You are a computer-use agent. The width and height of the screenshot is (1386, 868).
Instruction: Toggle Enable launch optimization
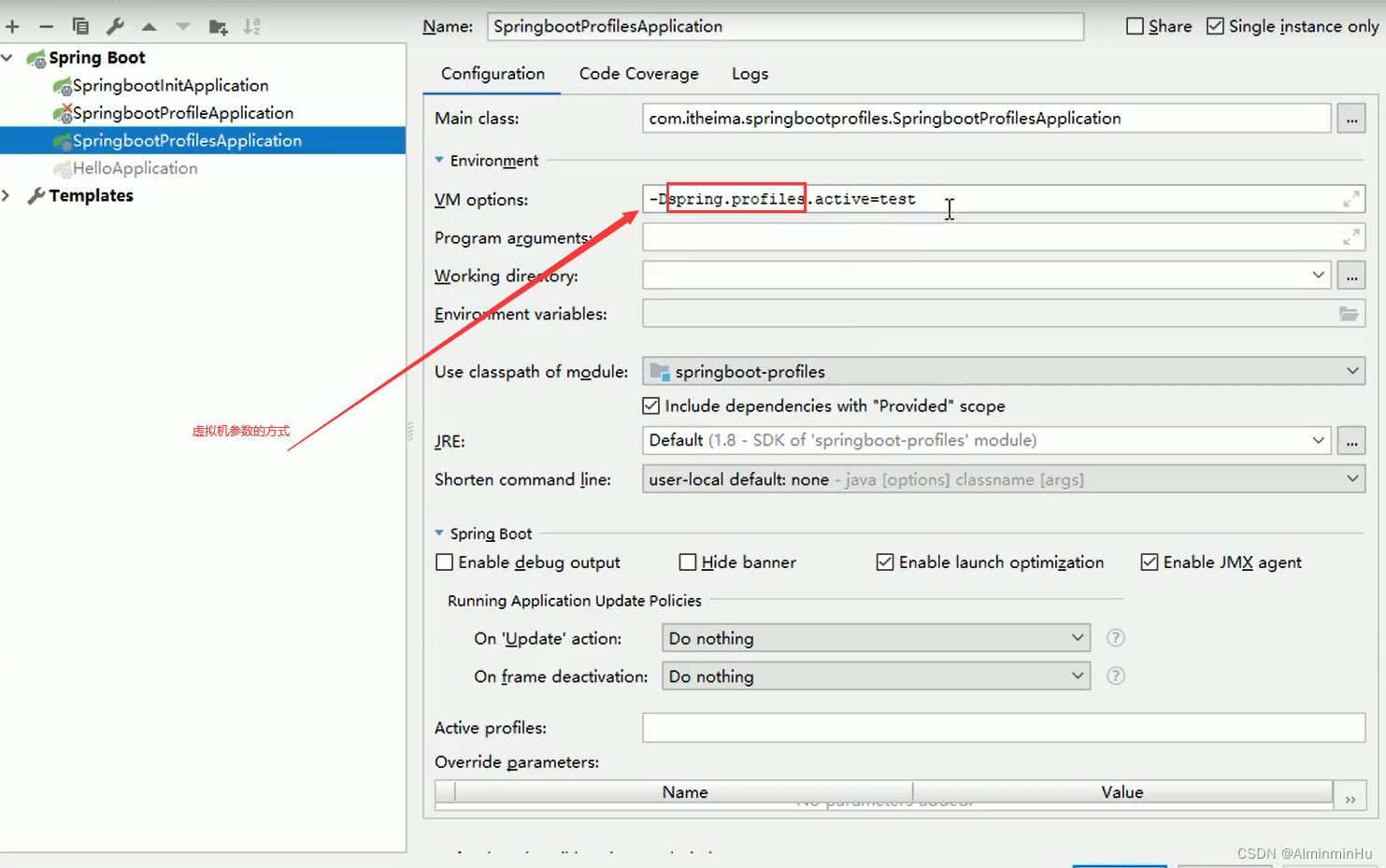[885, 562]
